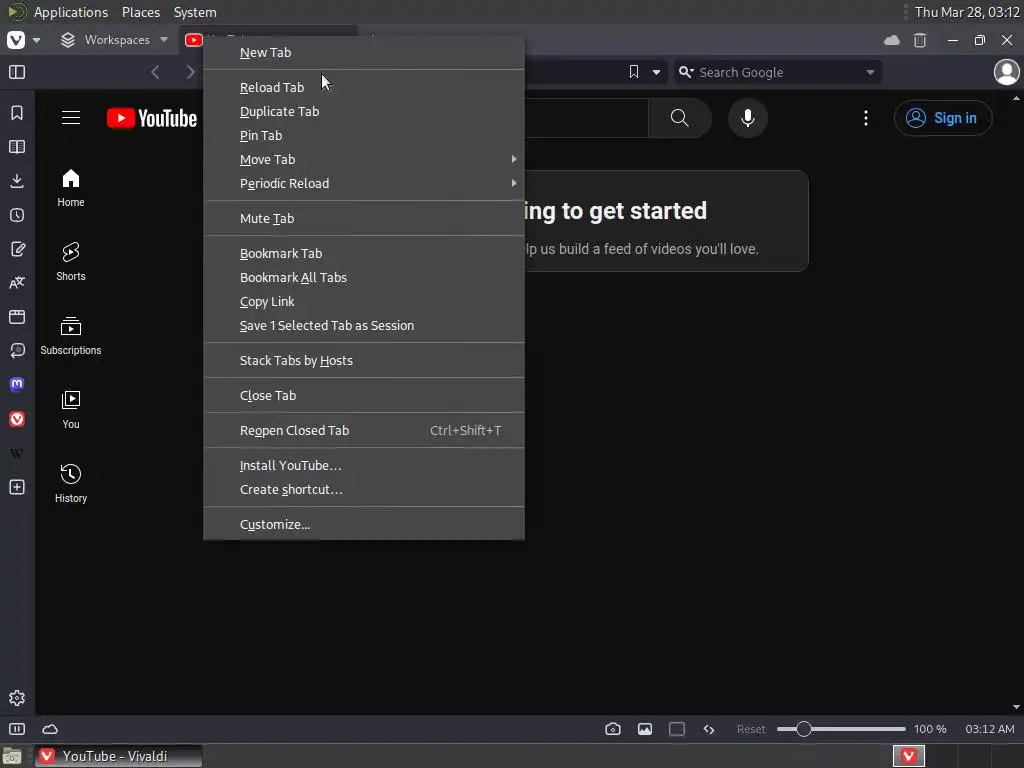Toggle the side panel button
The image size is (1024, 768).
[x=17, y=72]
